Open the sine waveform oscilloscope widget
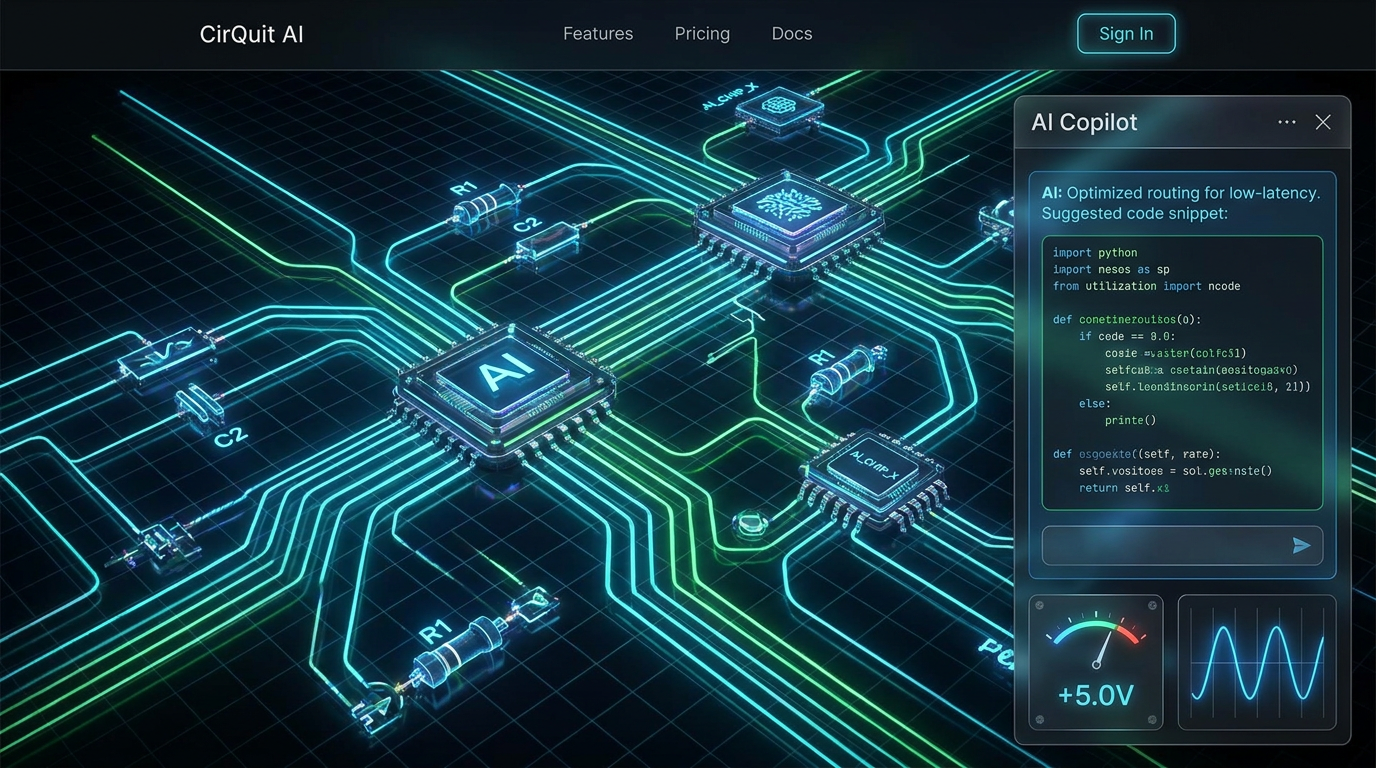 (x=1257, y=662)
